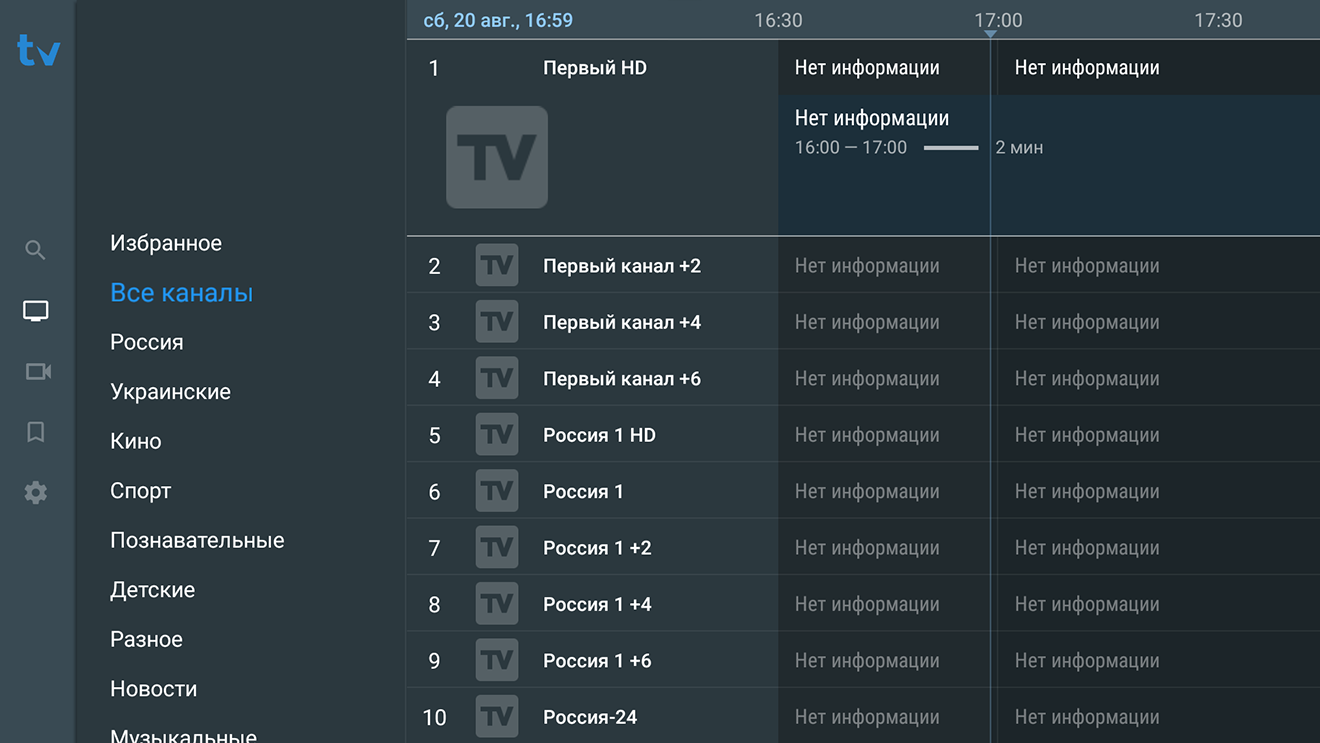
Task: Click TV logo icon beside Россия 1 HD
Action: pos(497,434)
